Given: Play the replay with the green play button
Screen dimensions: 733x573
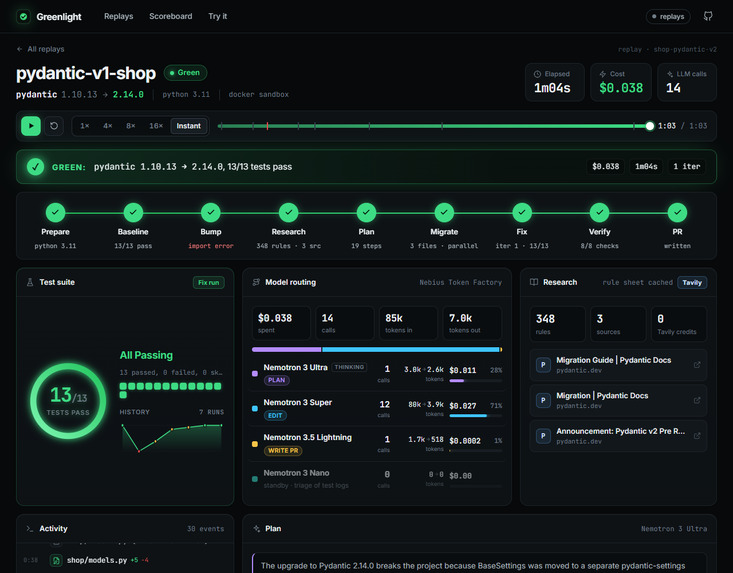Looking at the screenshot, I should point(31,126).
